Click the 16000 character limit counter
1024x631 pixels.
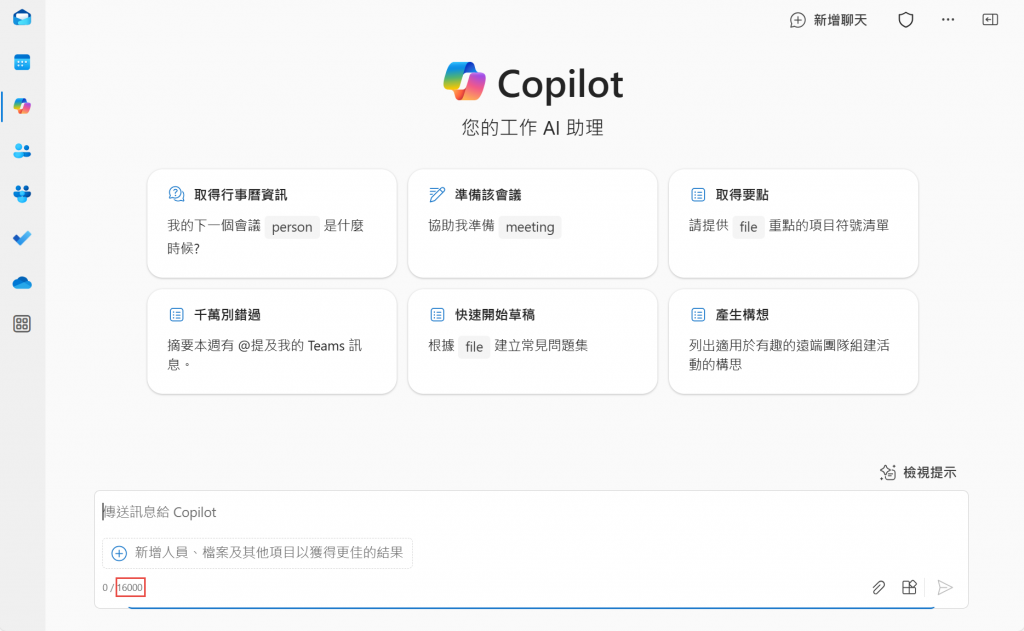(x=130, y=587)
